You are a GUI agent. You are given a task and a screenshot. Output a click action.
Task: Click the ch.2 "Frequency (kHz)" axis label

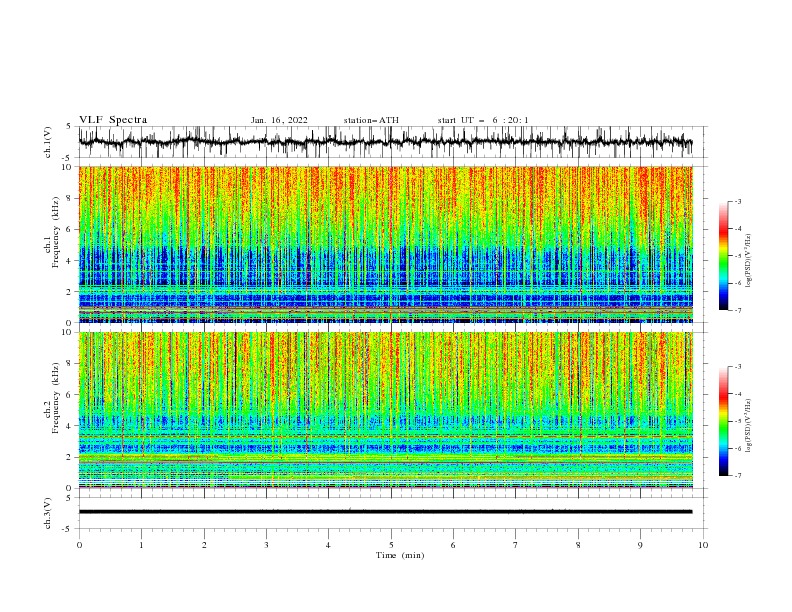tap(56, 398)
